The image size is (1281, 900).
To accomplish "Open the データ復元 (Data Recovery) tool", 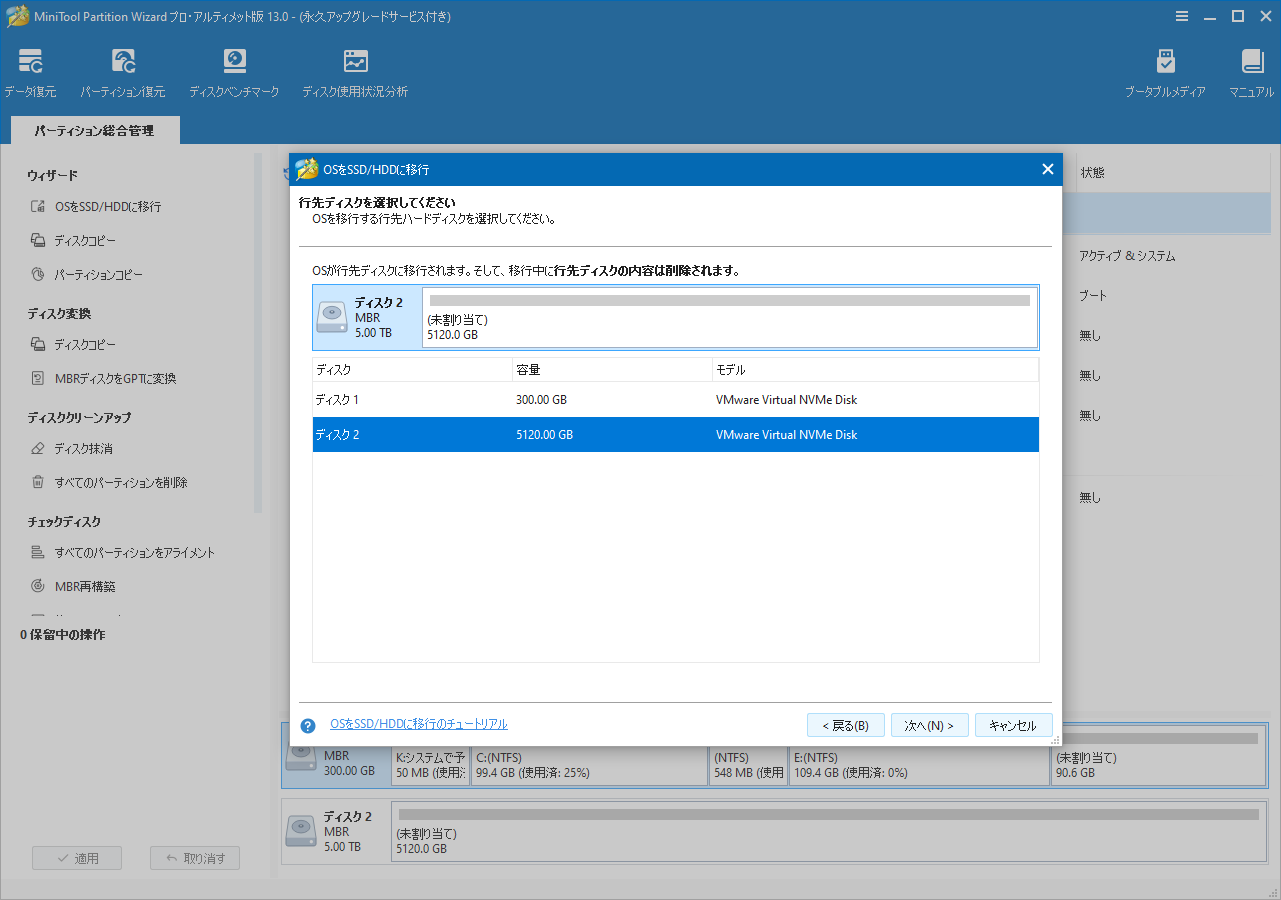I will [30, 70].
